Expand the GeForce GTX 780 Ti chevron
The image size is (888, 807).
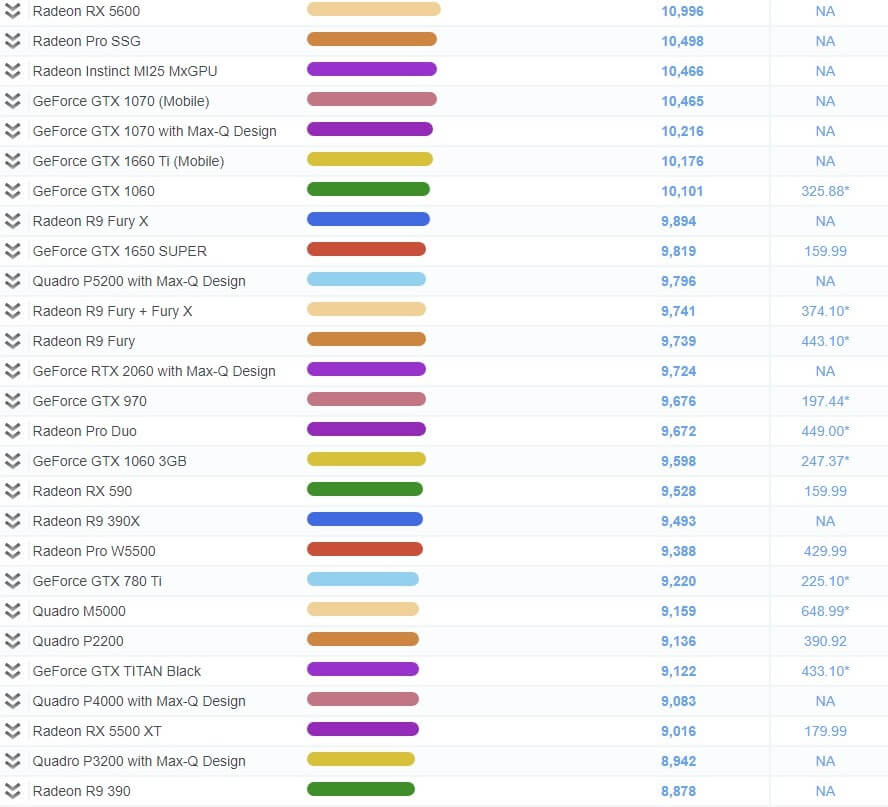coord(12,581)
